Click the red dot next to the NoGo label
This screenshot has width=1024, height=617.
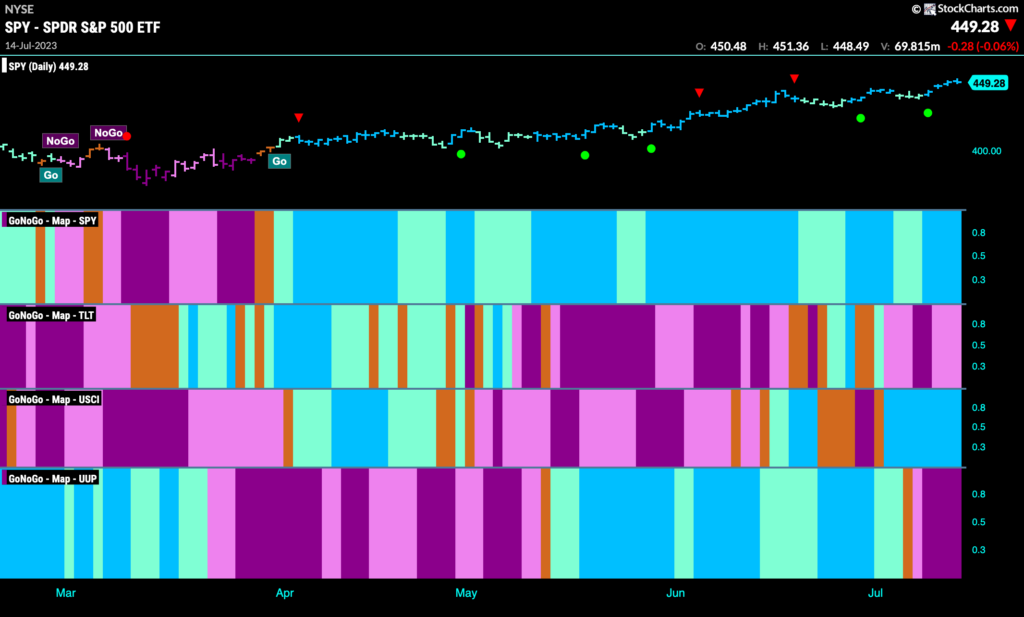click(x=127, y=136)
